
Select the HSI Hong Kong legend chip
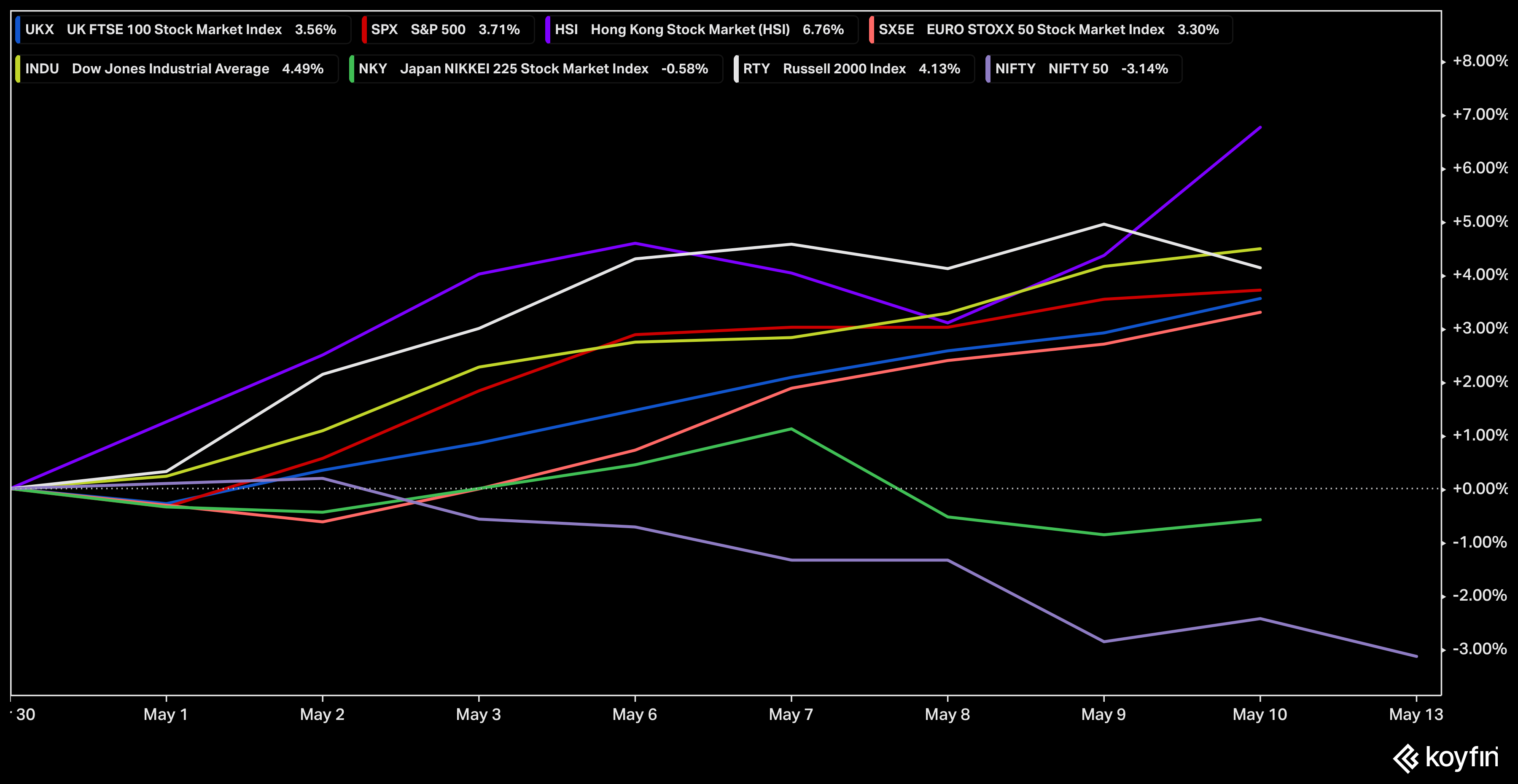click(x=701, y=30)
